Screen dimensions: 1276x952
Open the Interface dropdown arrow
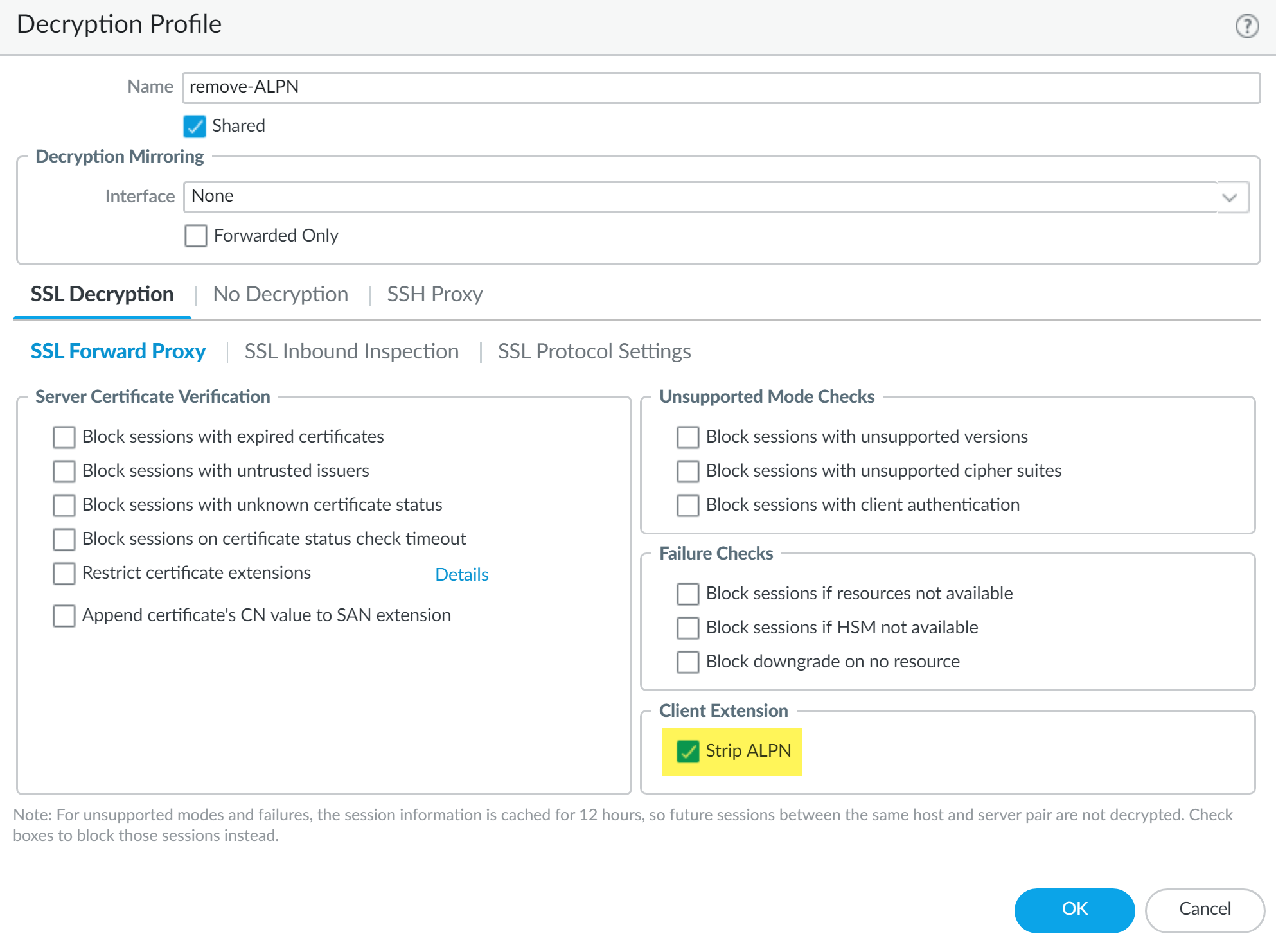pyautogui.click(x=1229, y=197)
